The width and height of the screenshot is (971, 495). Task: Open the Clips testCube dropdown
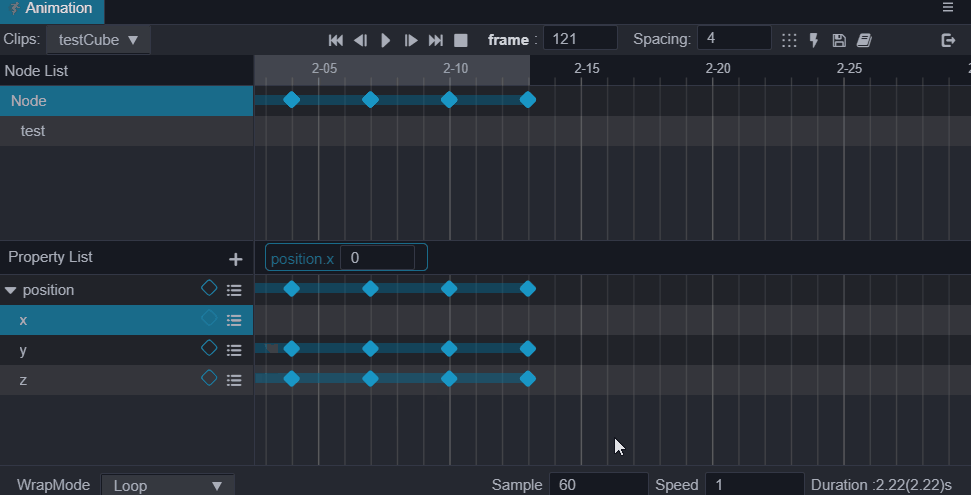98,40
